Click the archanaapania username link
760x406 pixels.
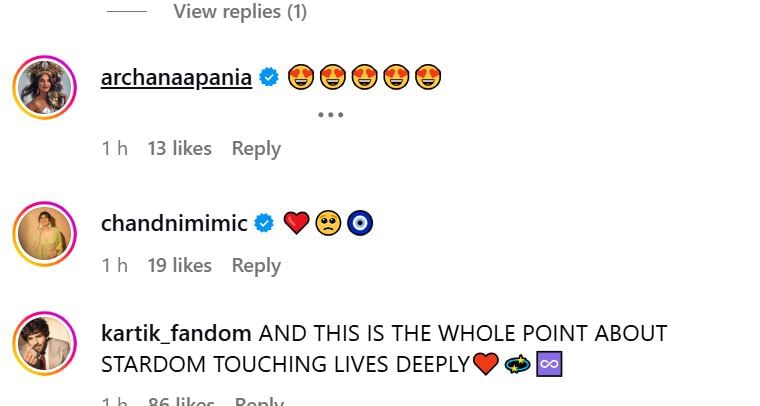(x=176, y=77)
